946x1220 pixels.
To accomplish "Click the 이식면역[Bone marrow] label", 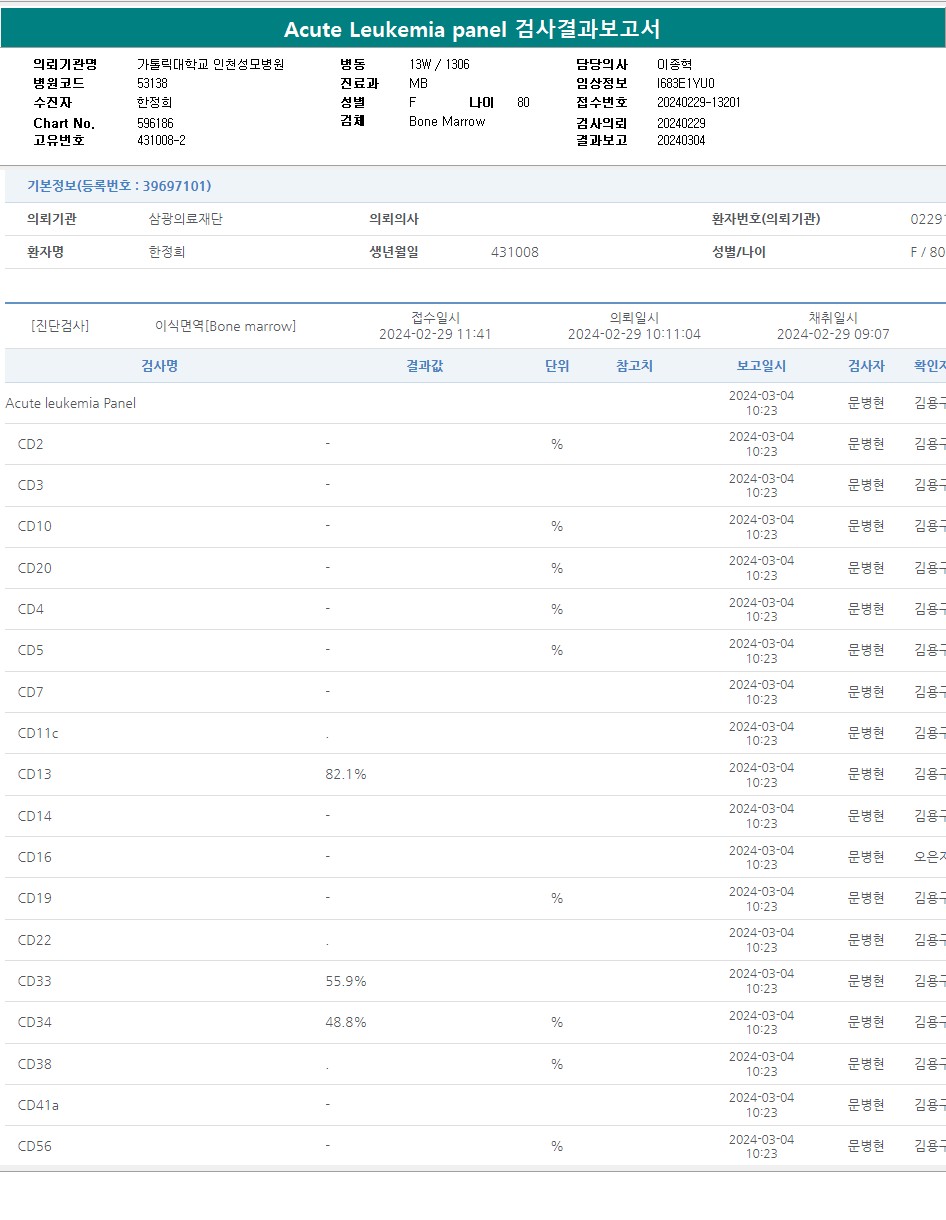I will click(x=225, y=326).
